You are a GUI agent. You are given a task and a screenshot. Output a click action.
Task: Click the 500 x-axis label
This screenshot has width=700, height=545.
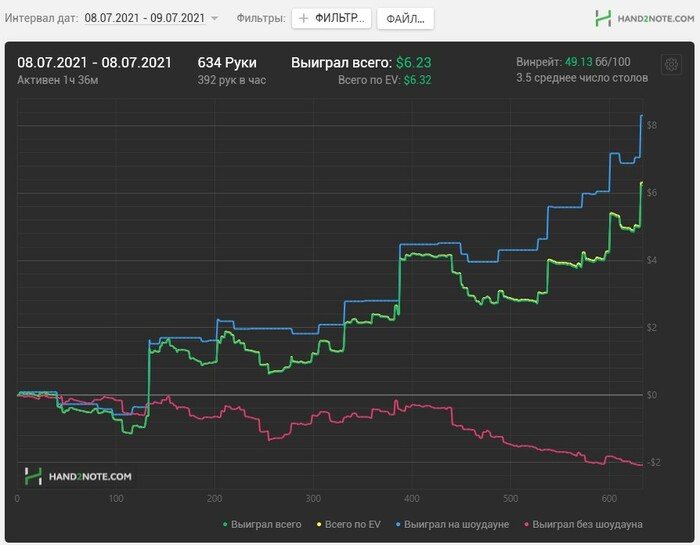pos(511,499)
